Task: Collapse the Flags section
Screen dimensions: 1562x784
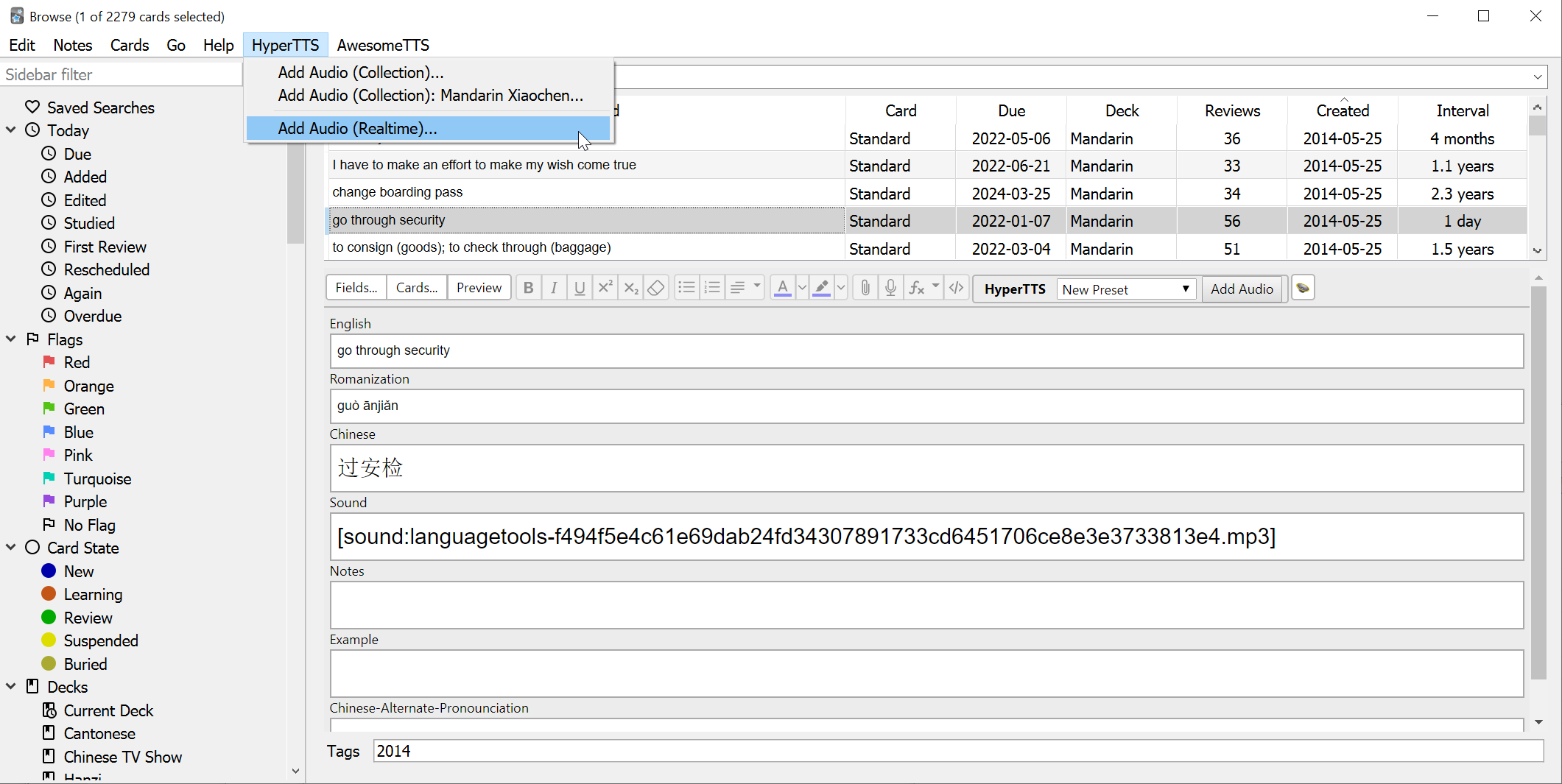Action: click(11, 339)
